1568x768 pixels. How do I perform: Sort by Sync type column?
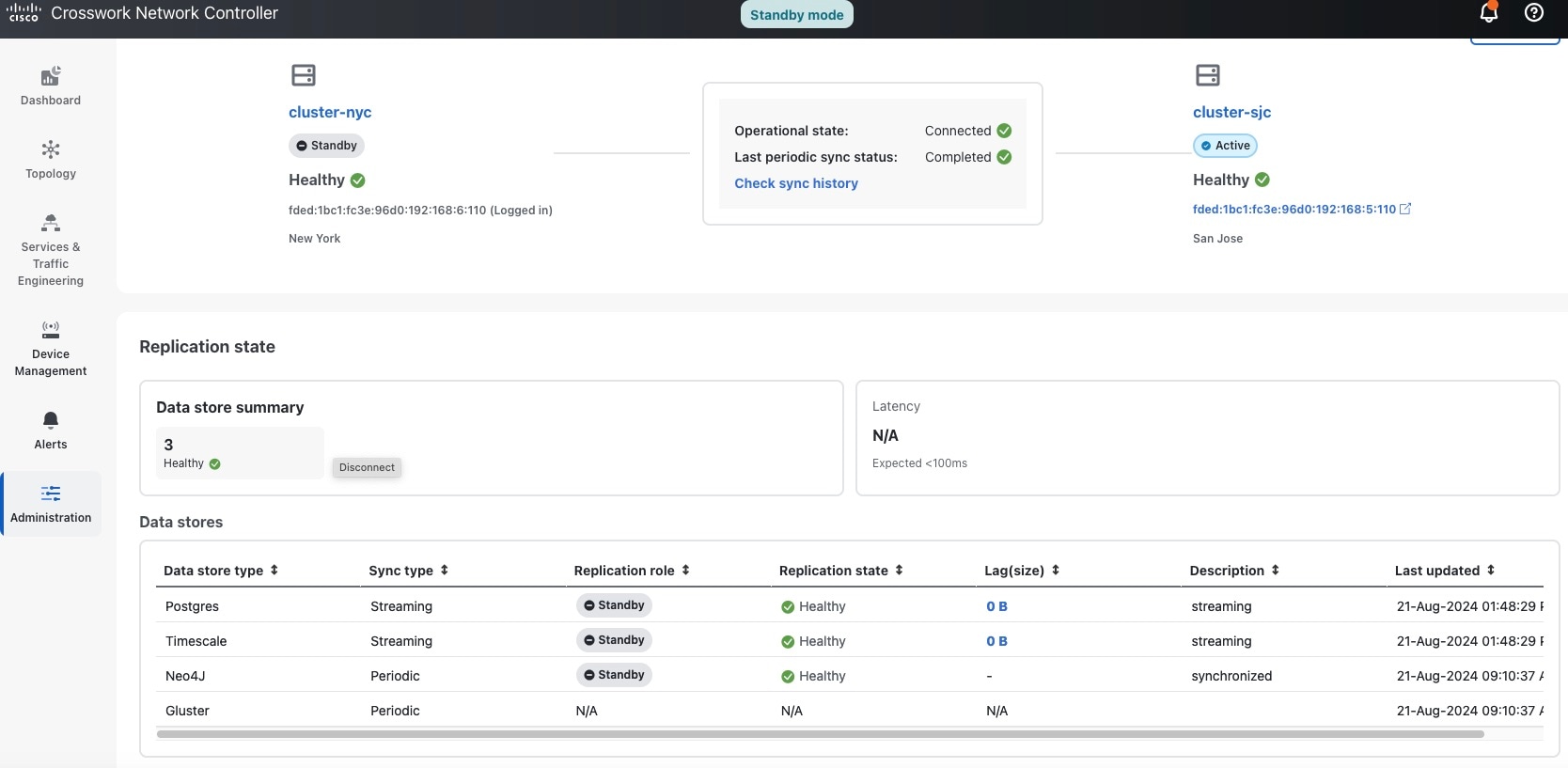pyautogui.click(x=444, y=570)
